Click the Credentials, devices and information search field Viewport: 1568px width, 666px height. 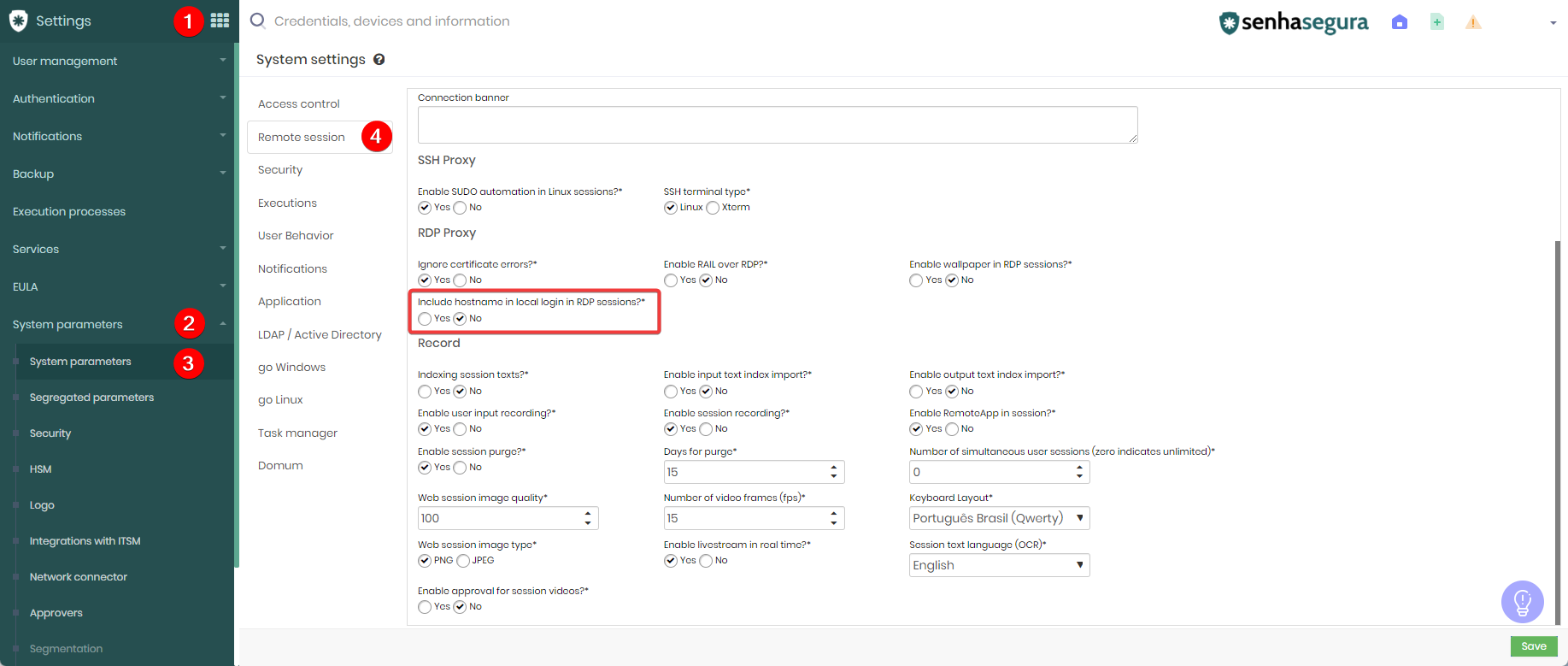[392, 21]
